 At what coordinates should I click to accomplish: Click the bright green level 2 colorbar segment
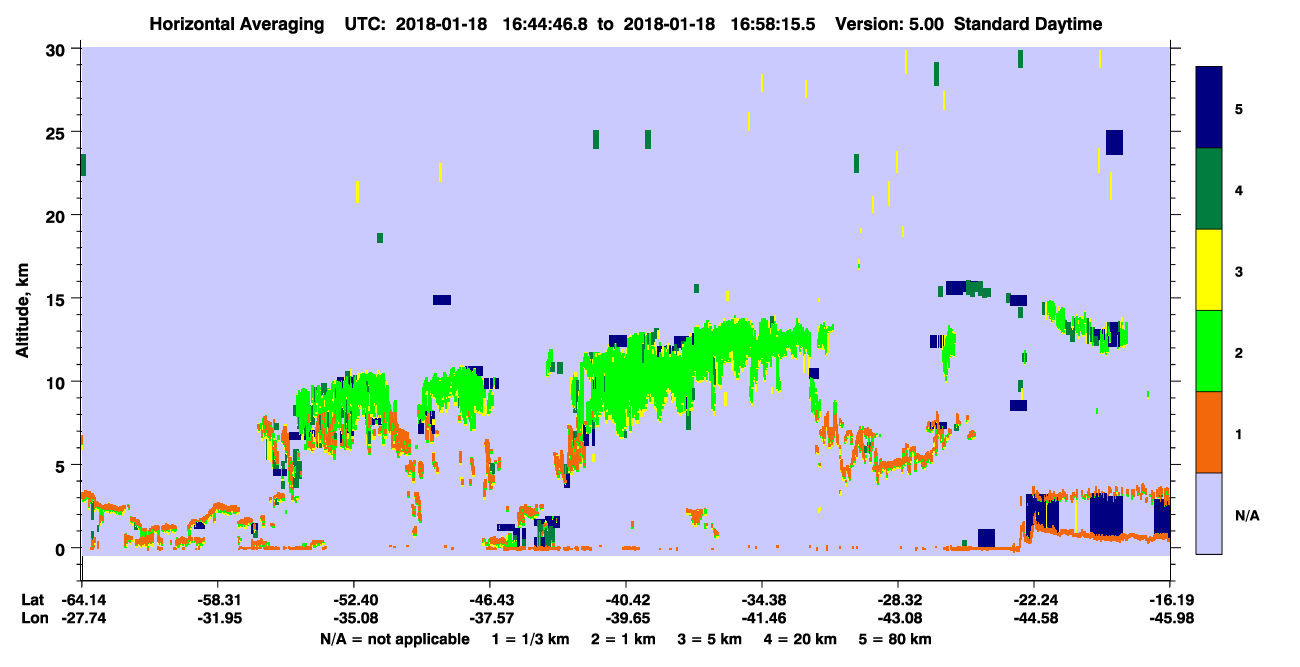(x=1209, y=351)
